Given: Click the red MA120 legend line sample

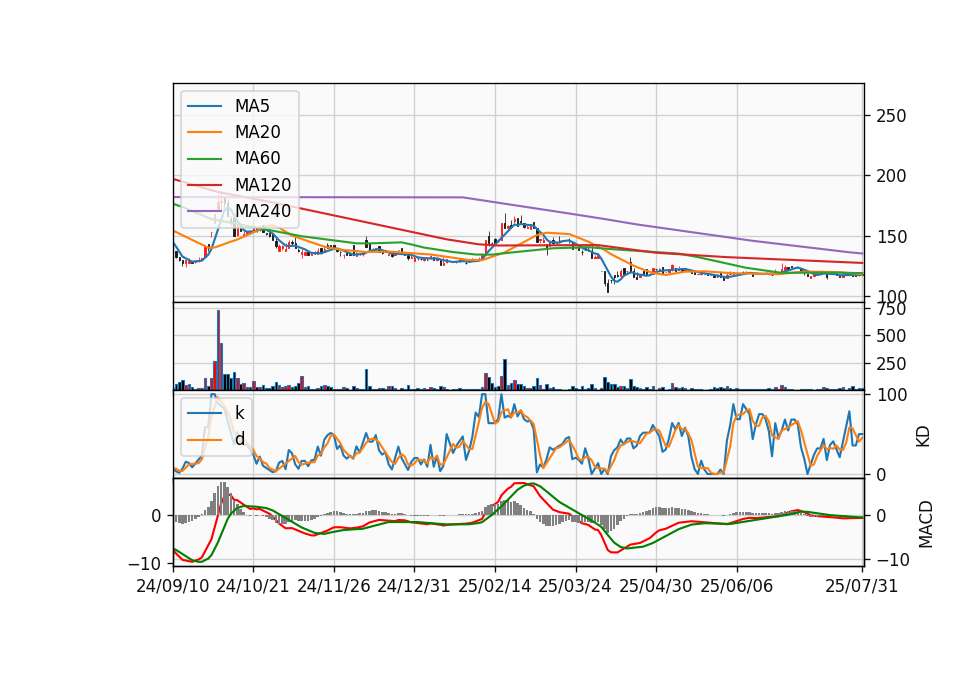Looking at the screenshot, I should 204,185.
